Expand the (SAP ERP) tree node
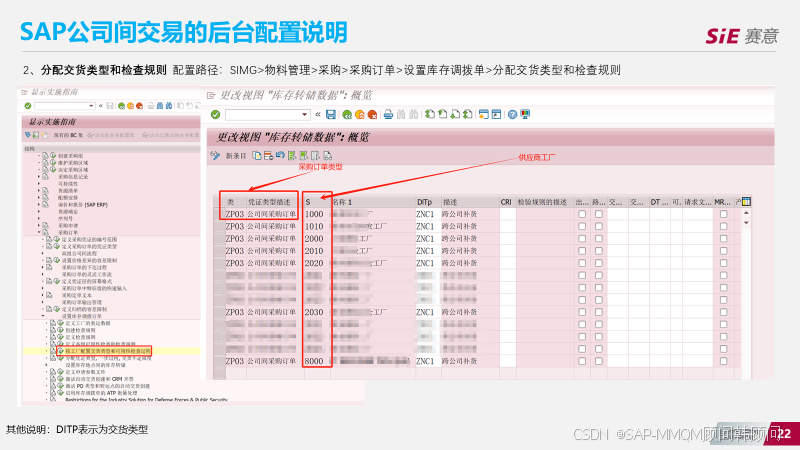 (x=39, y=205)
